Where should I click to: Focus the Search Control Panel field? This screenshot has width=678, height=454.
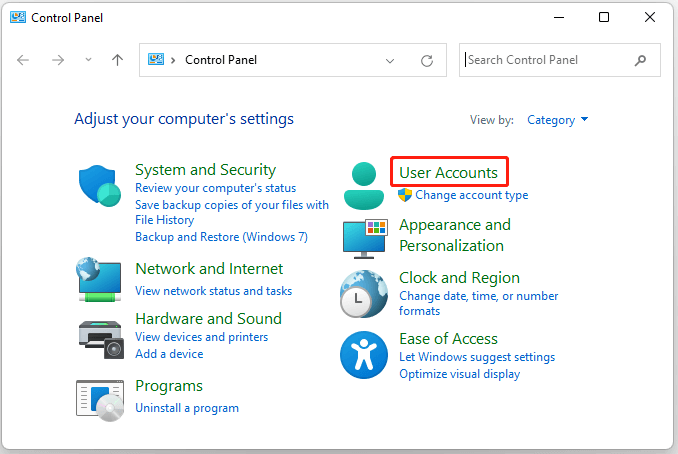pyautogui.click(x=548, y=60)
